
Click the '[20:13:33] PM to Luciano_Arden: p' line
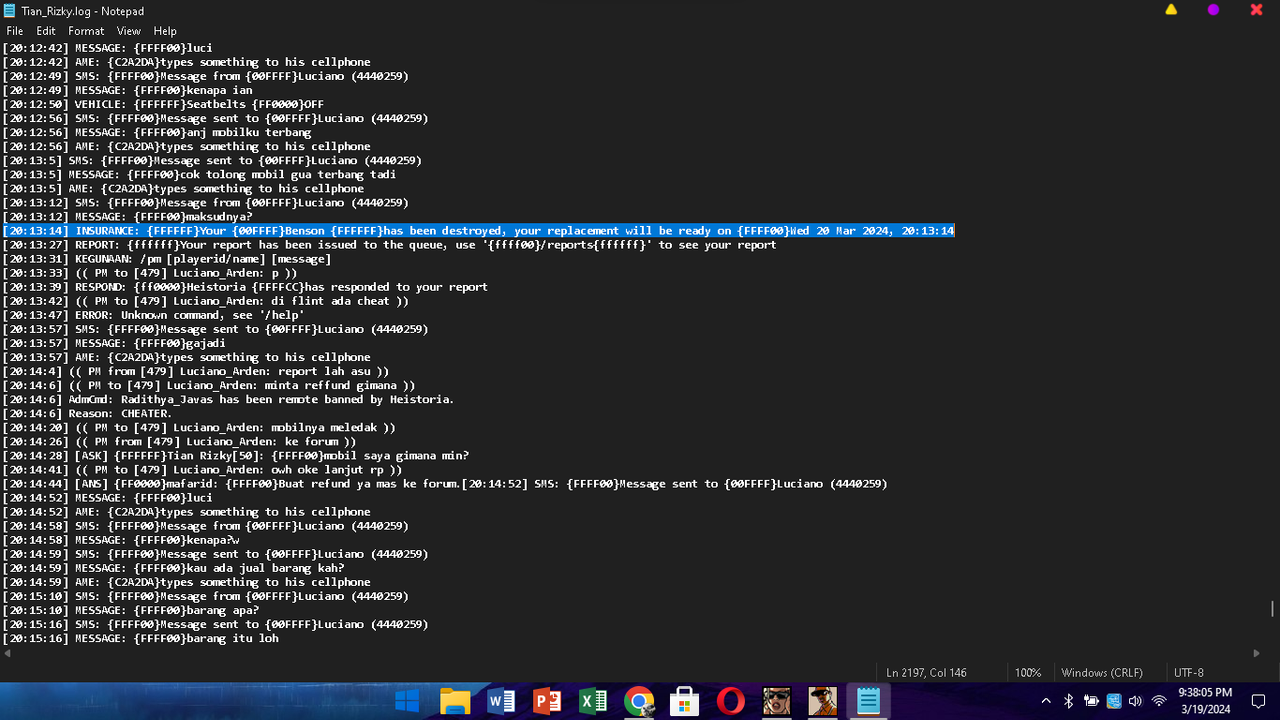pyautogui.click(x=150, y=273)
